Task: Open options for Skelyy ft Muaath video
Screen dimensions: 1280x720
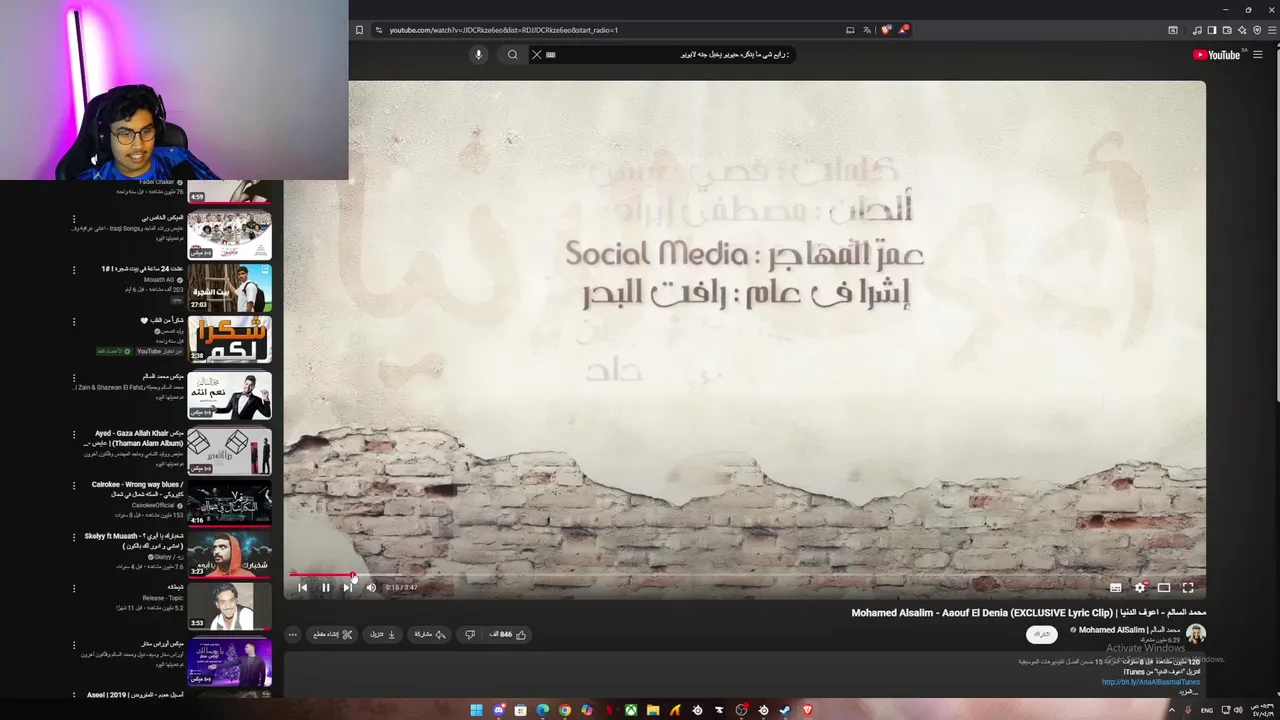Action: point(73,537)
